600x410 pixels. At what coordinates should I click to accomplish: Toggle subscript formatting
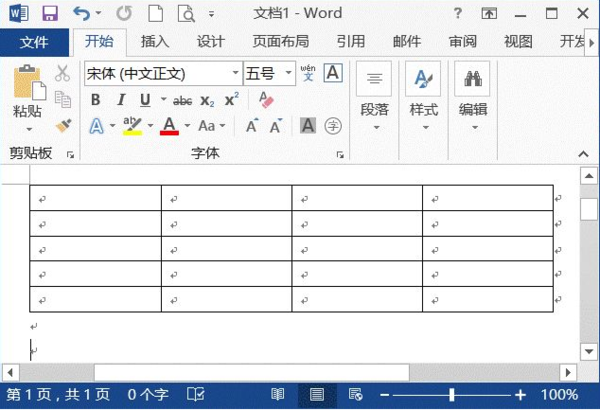tap(207, 101)
